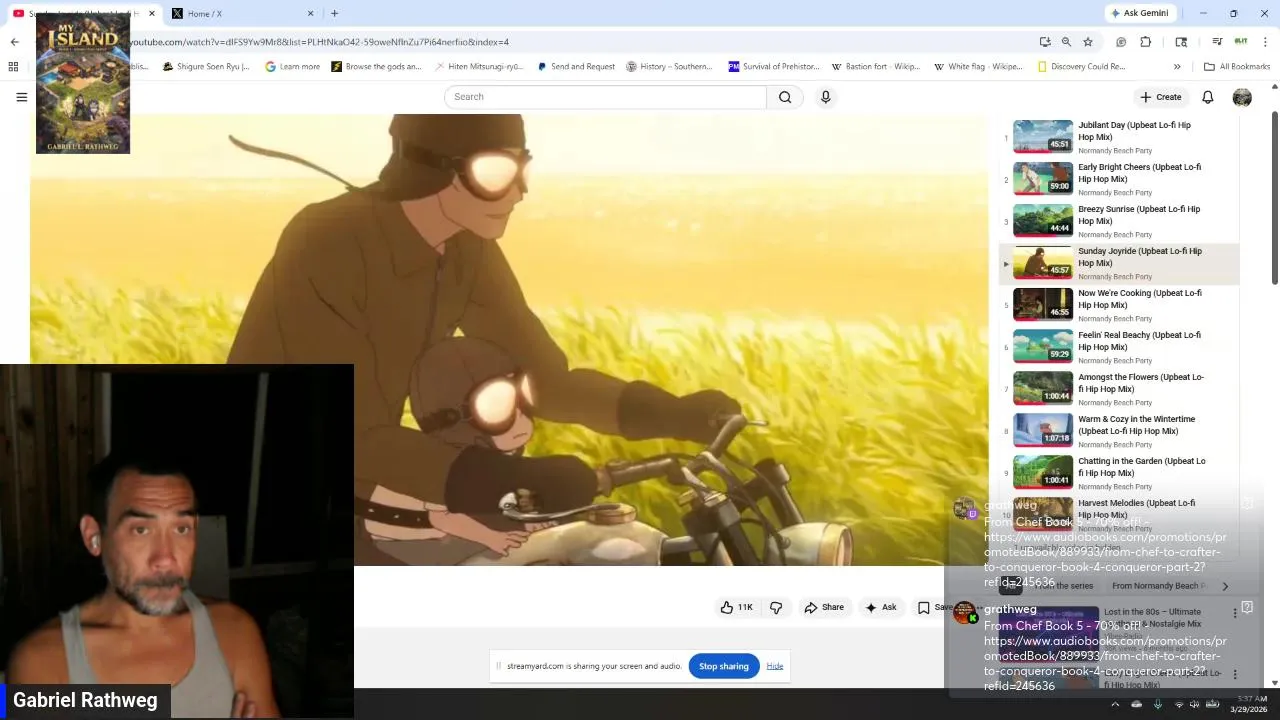Open the Bastion fort Wikipedia bookmark

tap(876, 67)
